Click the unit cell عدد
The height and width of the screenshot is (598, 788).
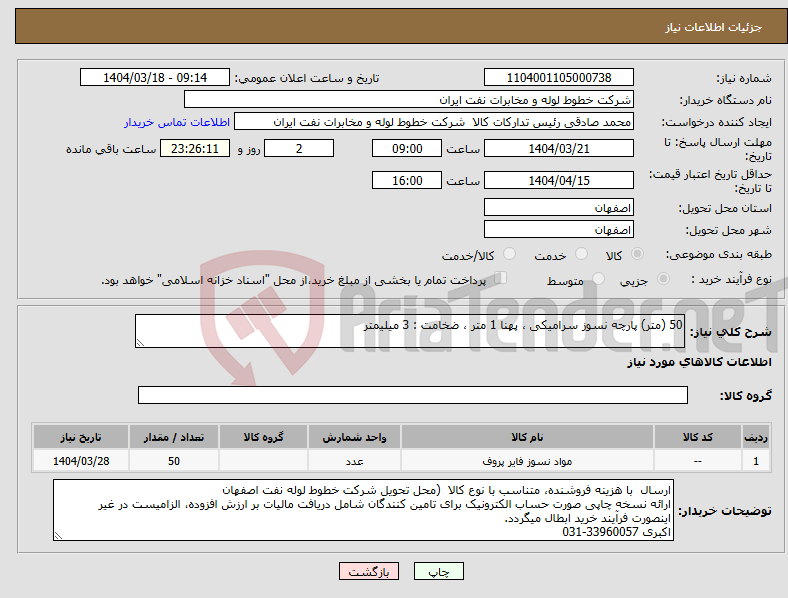pyautogui.click(x=354, y=461)
